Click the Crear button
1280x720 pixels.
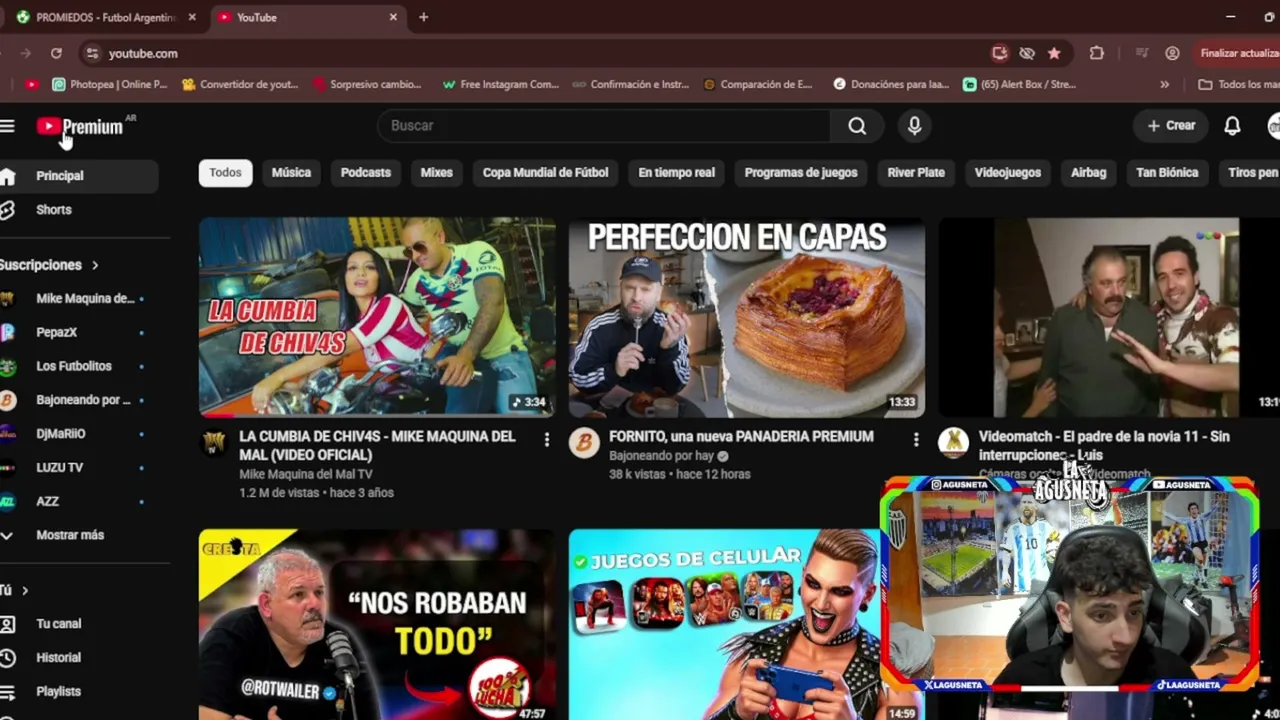[x=1171, y=126]
